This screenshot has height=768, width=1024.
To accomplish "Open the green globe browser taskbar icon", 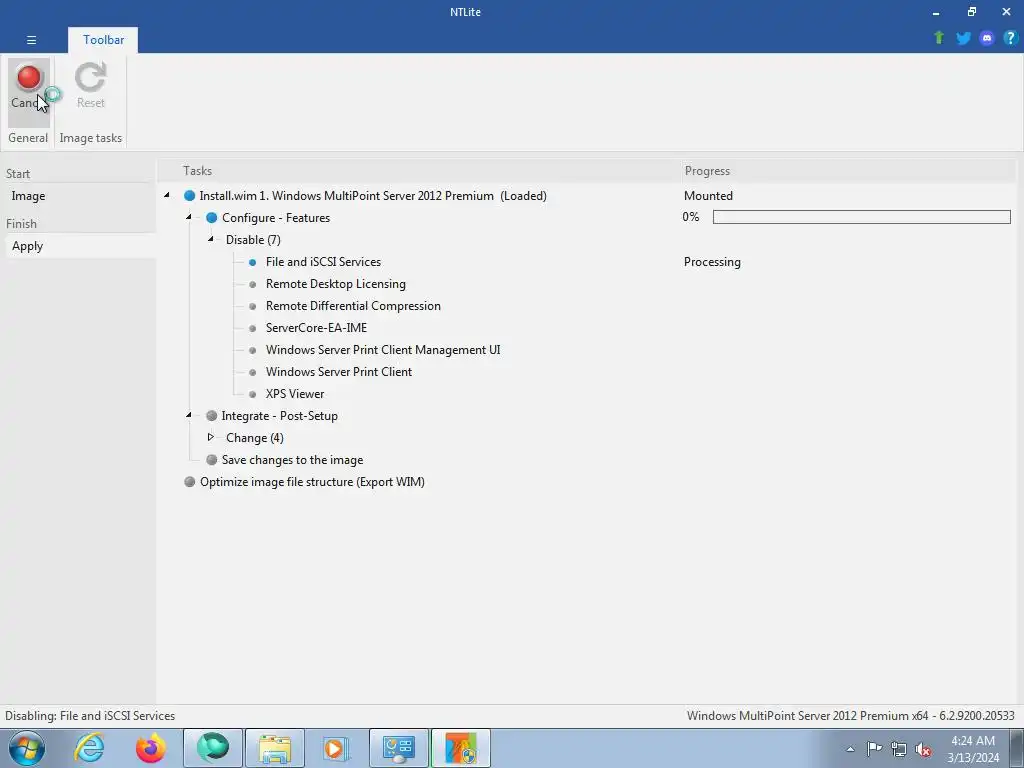I will (213, 748).
